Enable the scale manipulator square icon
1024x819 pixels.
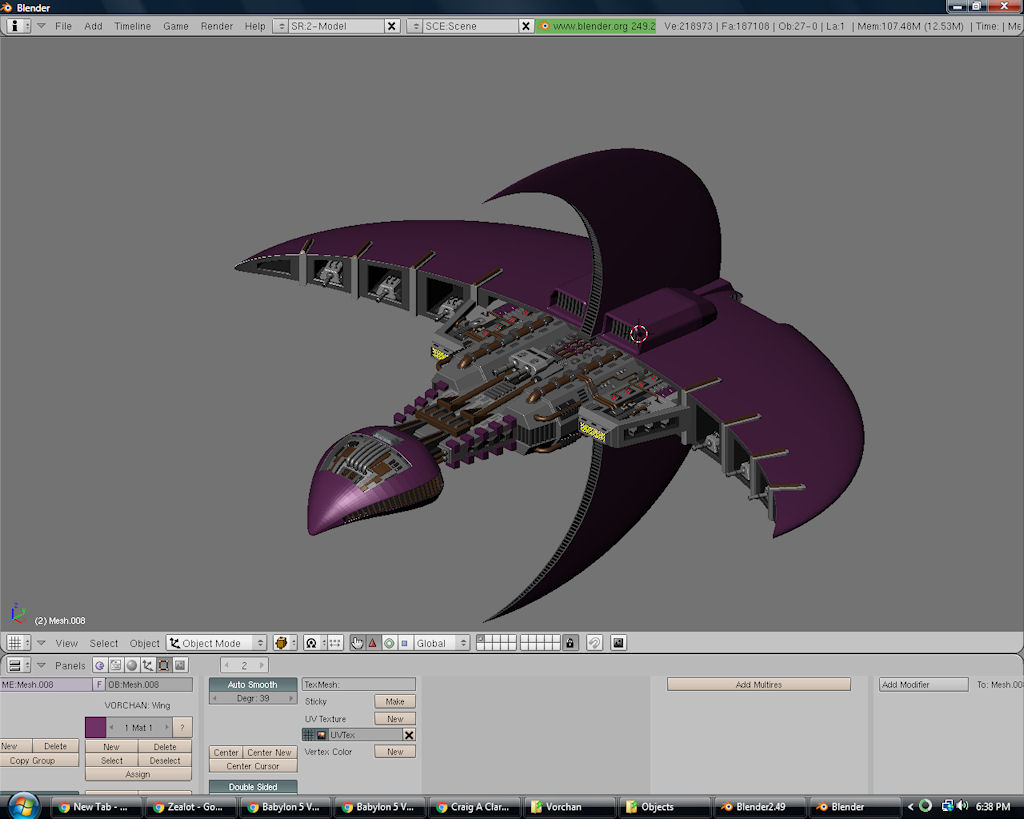pyautogui.click(x=404, y=643)
